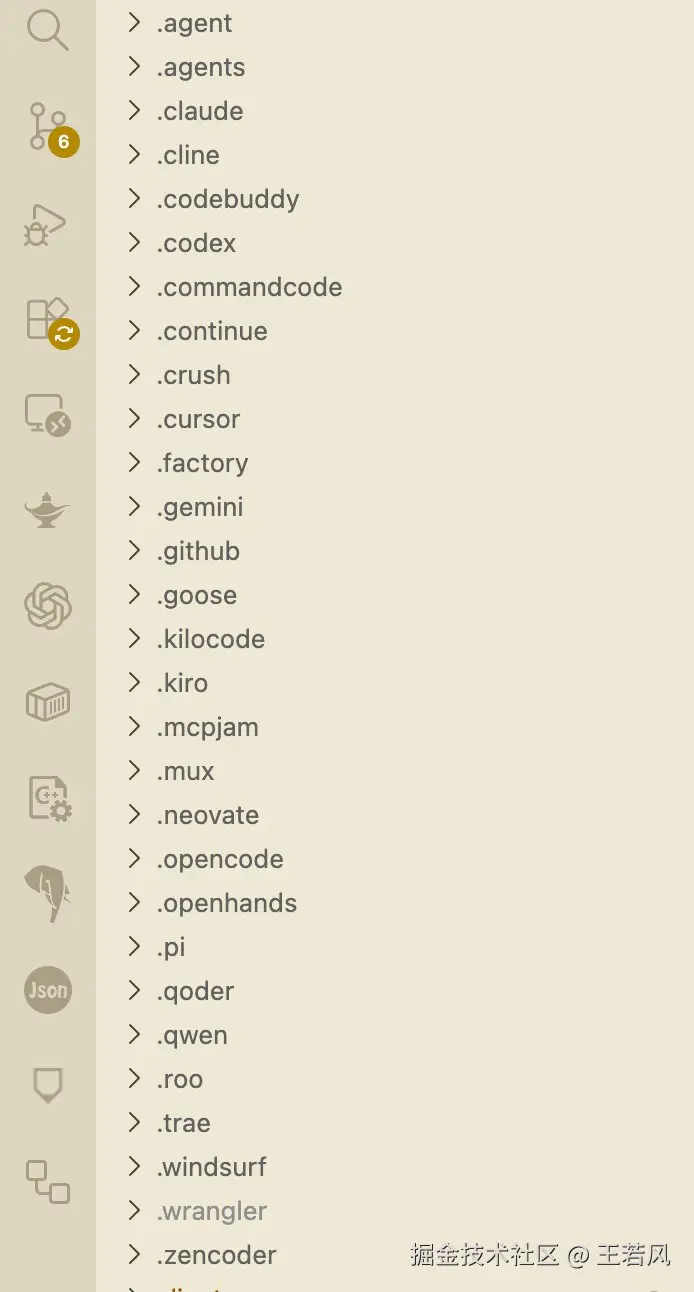Expand the .claude folder chevron
Screen dimensions: 694x1292
pos(134,111)
